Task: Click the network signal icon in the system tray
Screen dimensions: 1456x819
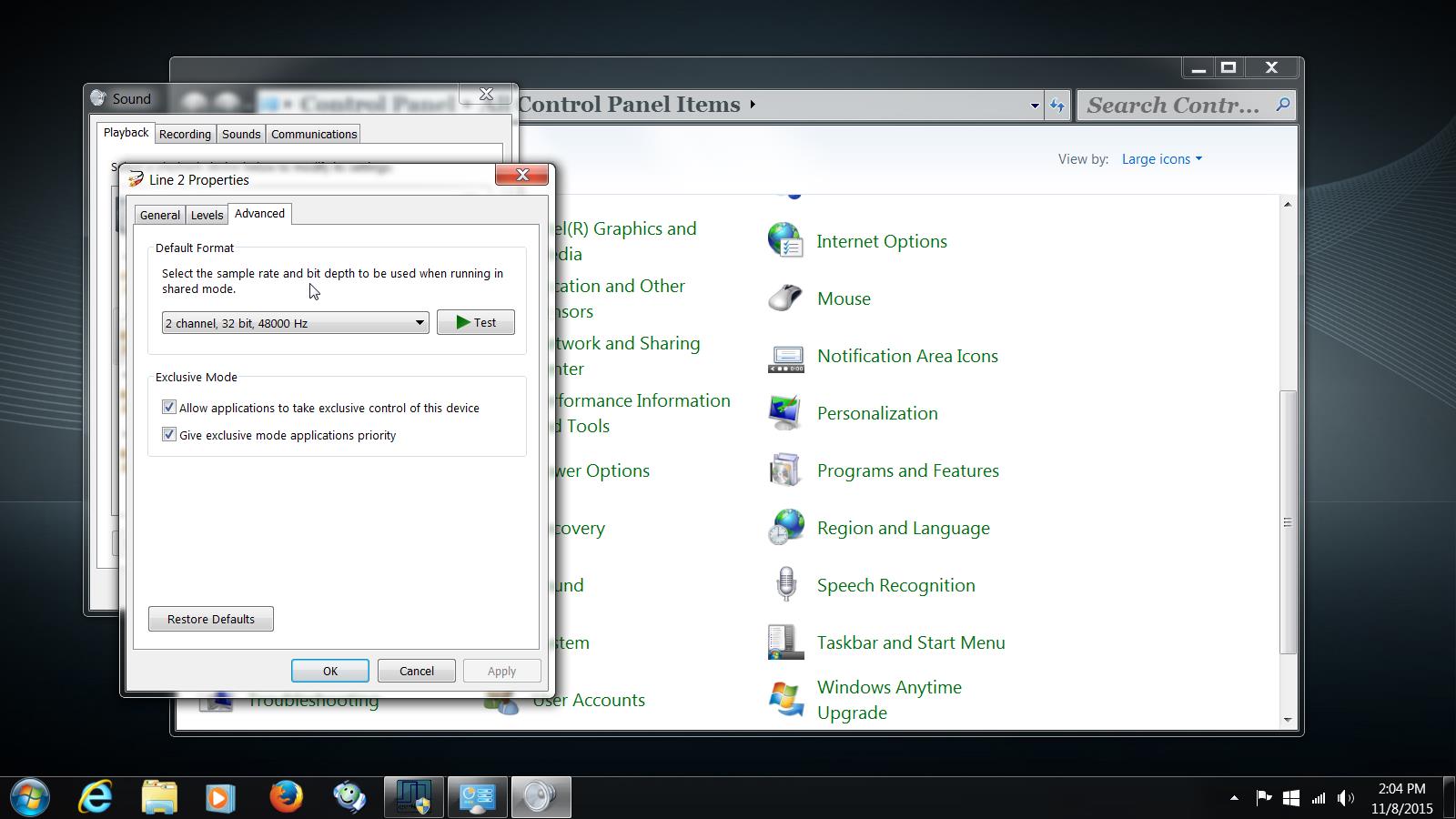Action: pyautogui.click(x=1319, y=799)
